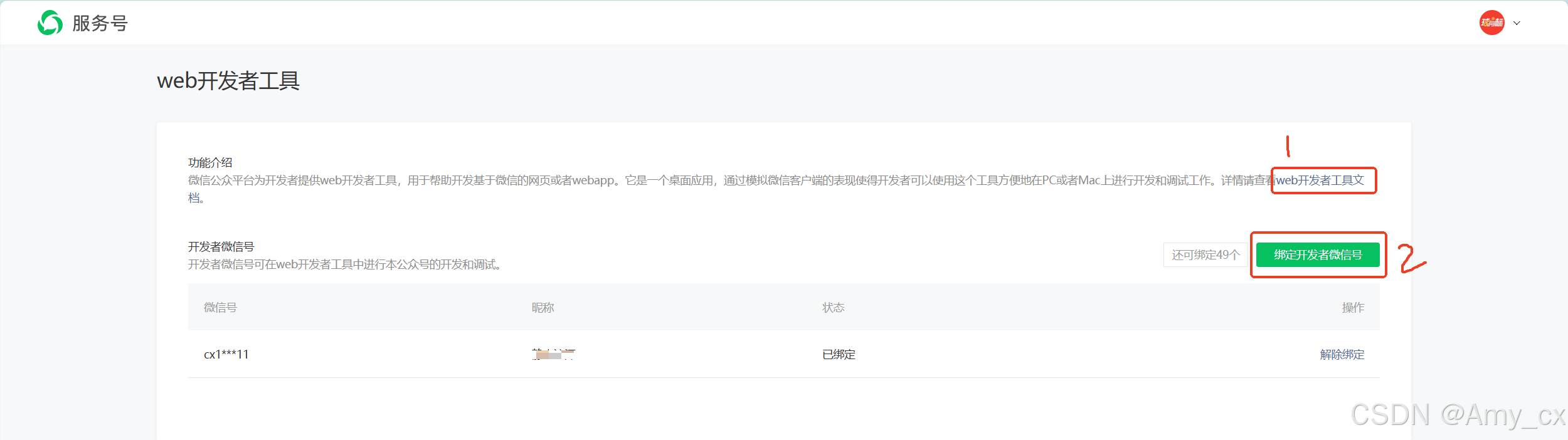This screenshot has width=1568, height=440.
Task: Click the 还可绑定49个 quota label
Action: 1205,254
